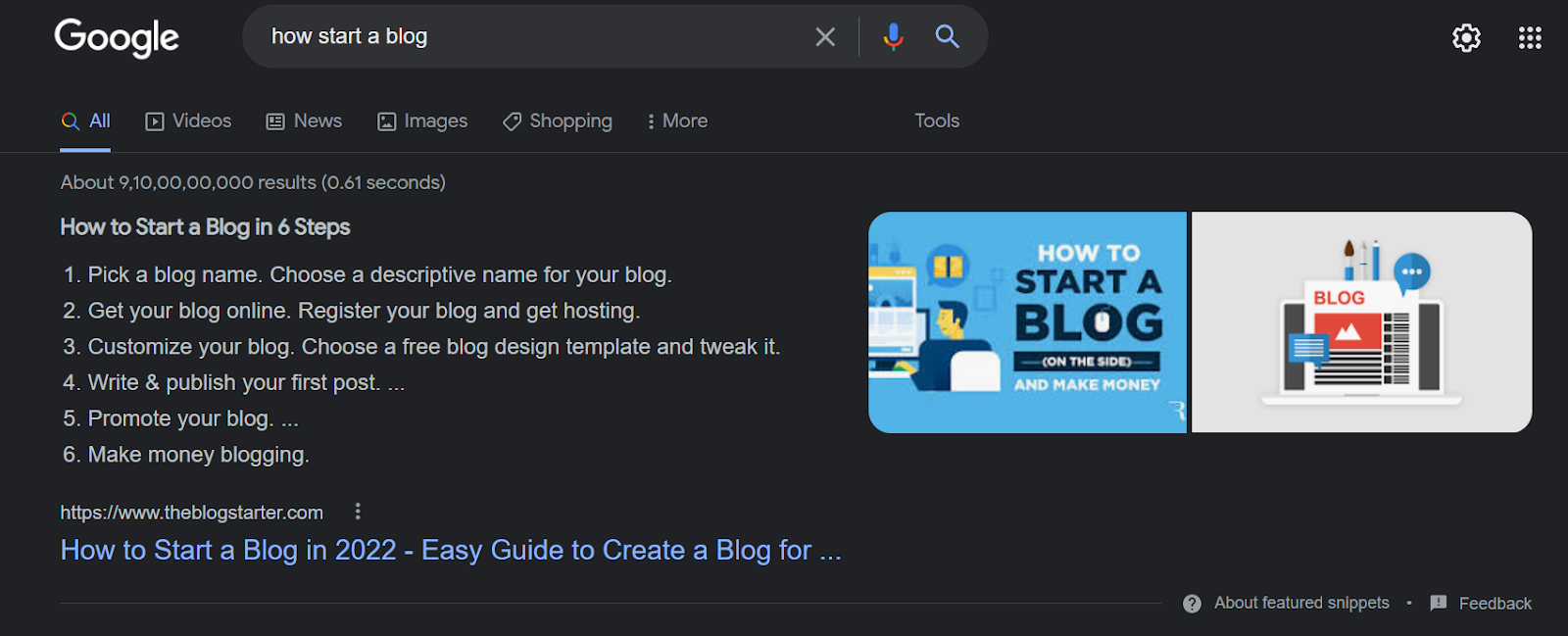
Task: Open the gray laptop blog illustration thumbnail
Action: [1362, 322]
